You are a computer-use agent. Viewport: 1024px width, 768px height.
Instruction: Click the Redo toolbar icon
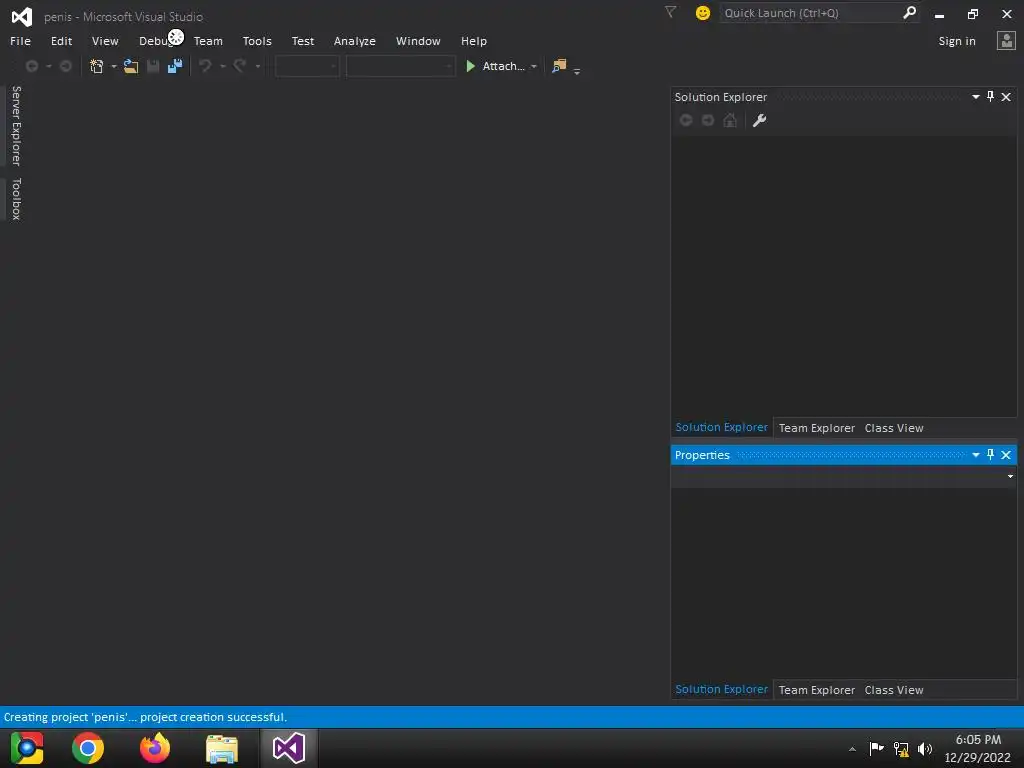(x=240, y=66)
